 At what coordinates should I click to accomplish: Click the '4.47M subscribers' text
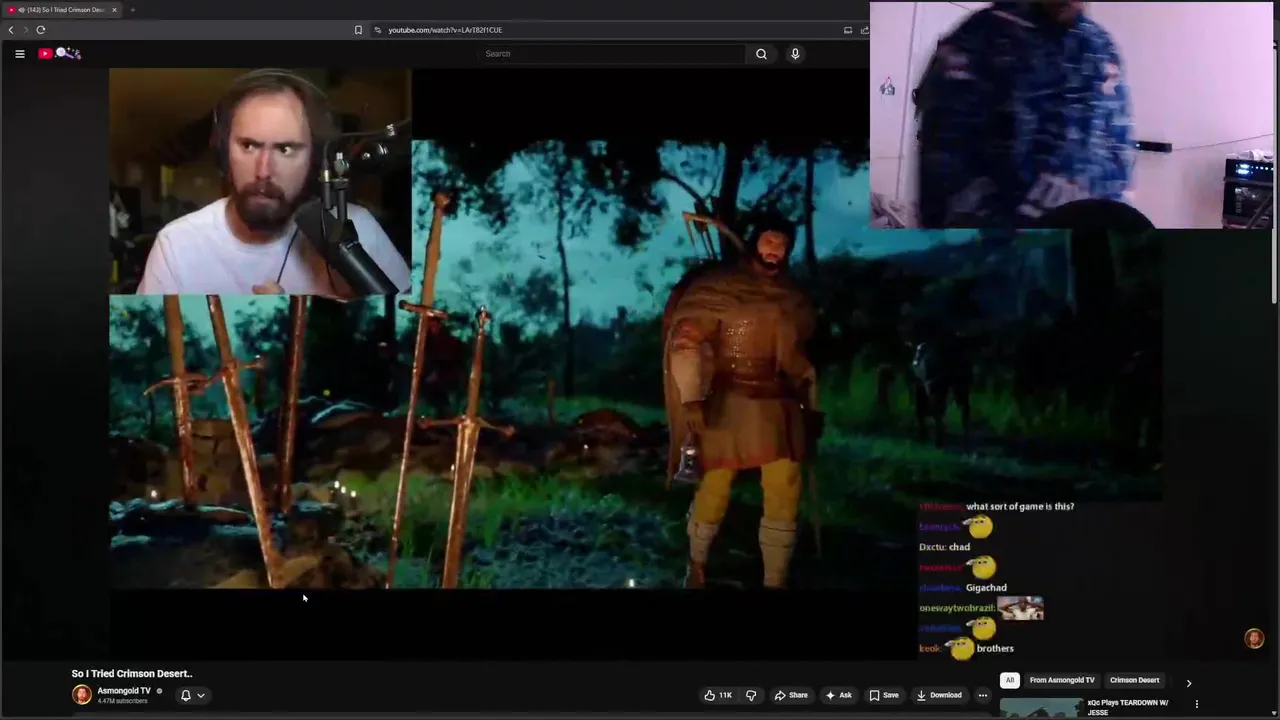point(122,701)
